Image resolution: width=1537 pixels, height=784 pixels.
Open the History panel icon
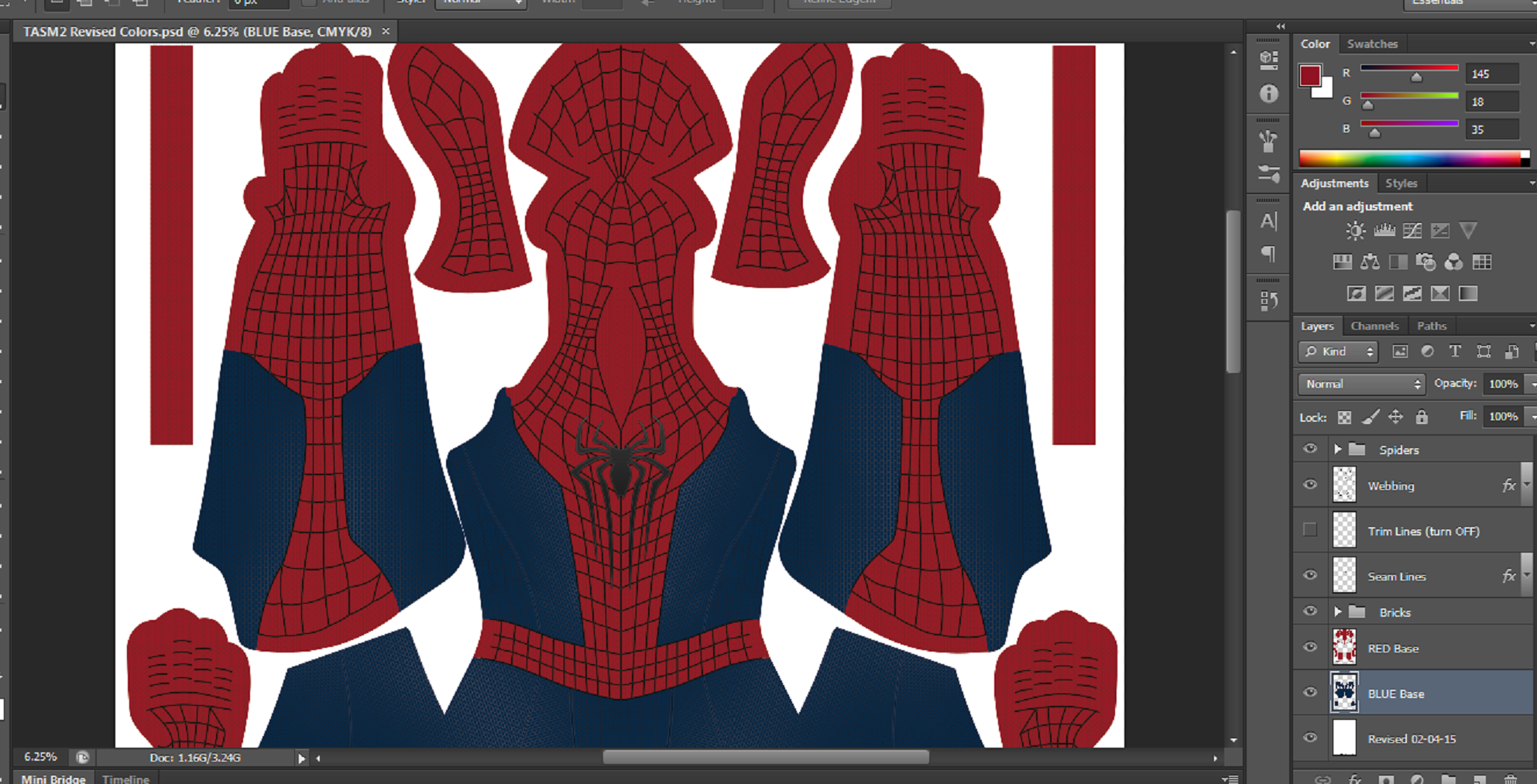1268,301
